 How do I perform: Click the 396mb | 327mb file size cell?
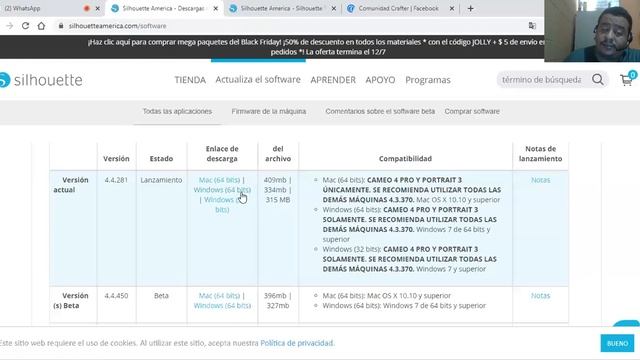click(278, 300)
